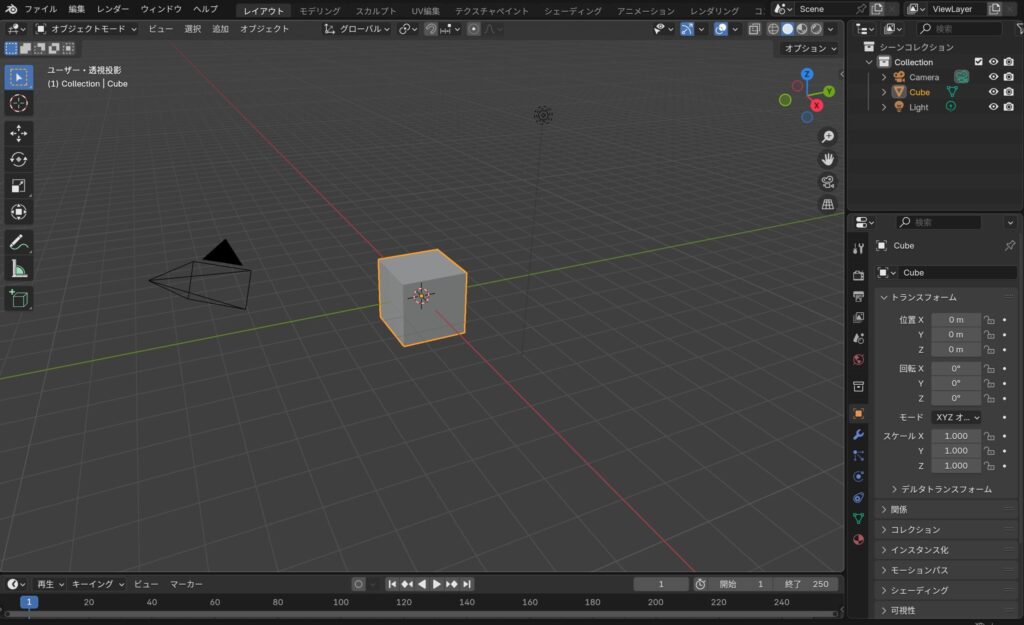
Task: Open the Scene properties tab
Action: pos(859,338)
